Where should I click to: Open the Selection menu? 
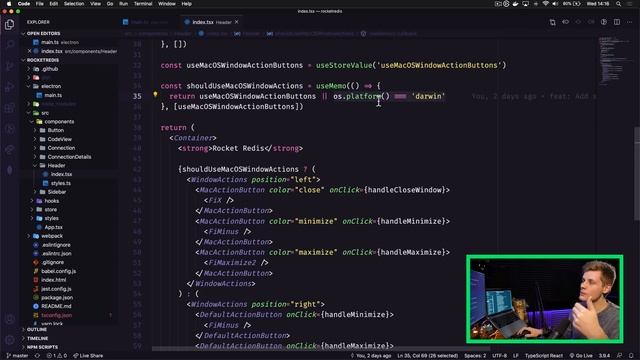(74, 4)
